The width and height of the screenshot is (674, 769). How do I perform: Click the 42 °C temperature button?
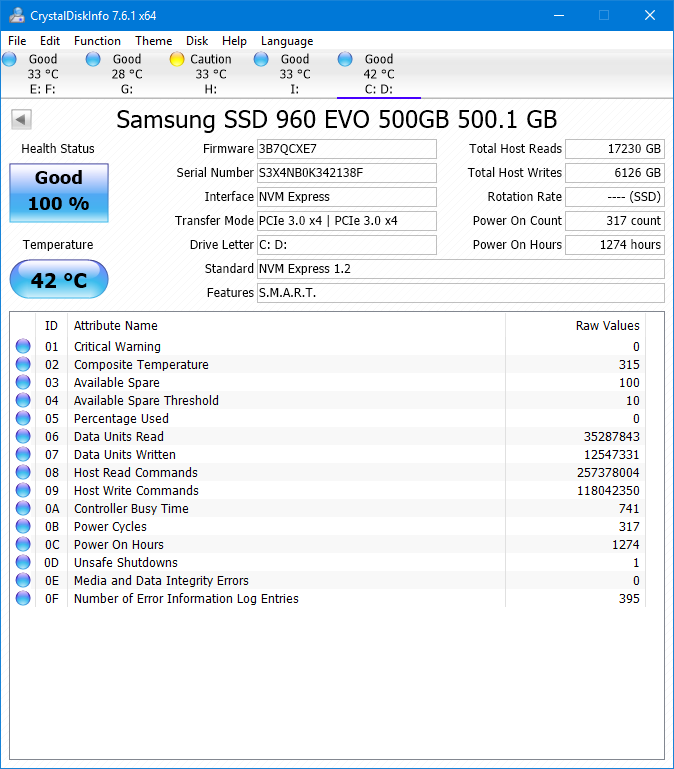(x=59, y=279)
